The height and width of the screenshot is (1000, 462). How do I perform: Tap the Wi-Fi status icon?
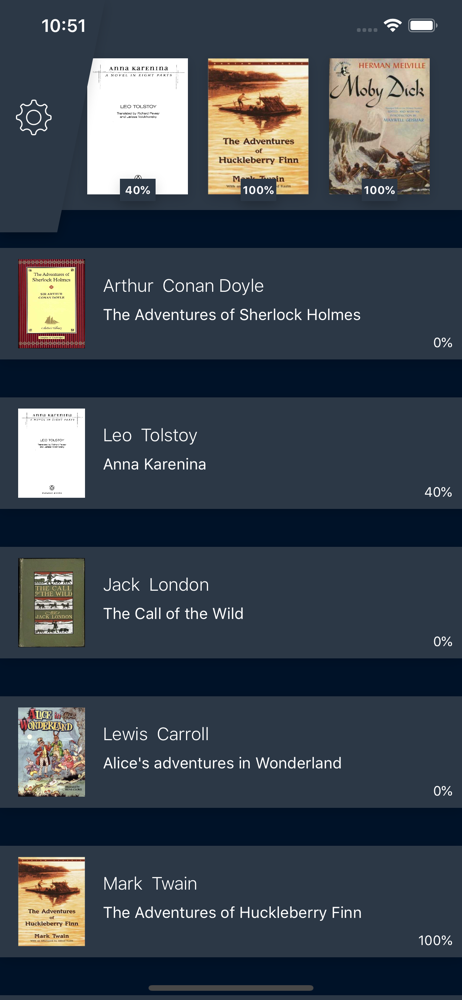click(x=392, y=26)
